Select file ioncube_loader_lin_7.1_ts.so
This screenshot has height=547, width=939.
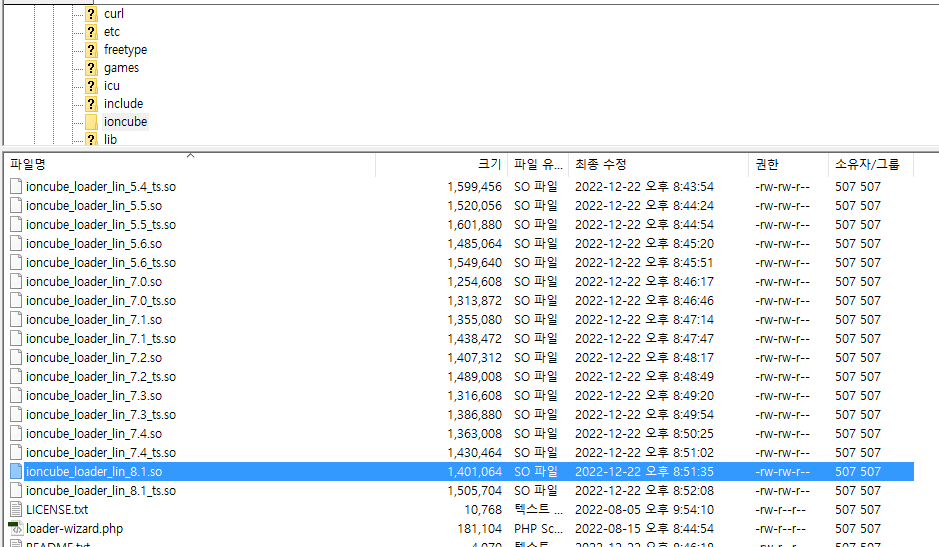coord(101,339)
